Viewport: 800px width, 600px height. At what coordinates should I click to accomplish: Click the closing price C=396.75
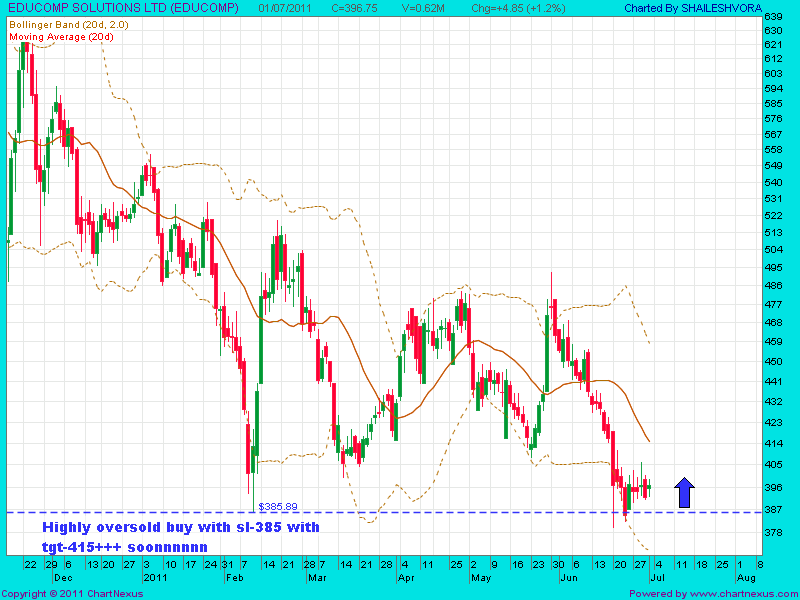[x=356, y=8]
